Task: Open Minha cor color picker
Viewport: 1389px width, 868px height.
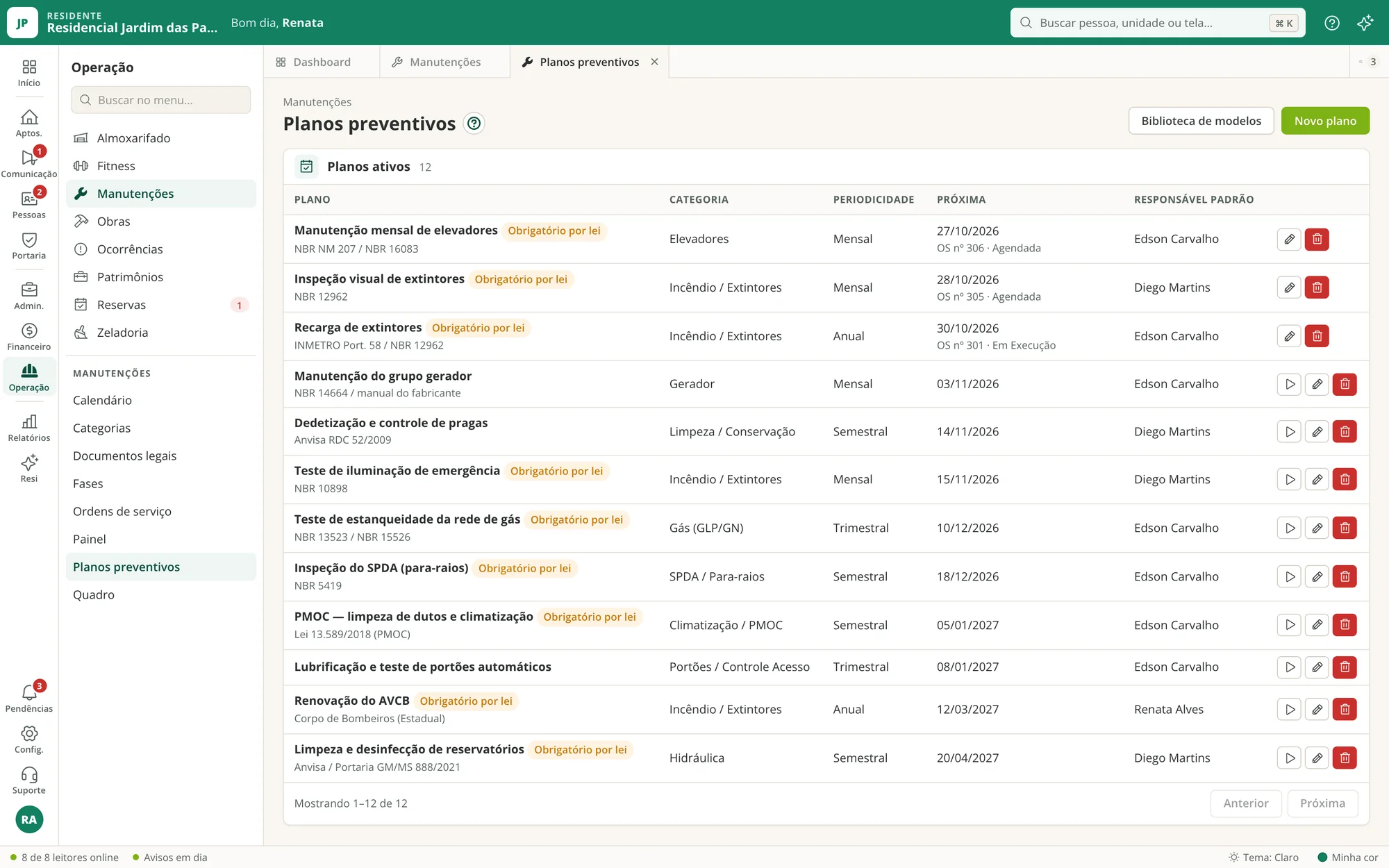Action: click(1348, 858)
